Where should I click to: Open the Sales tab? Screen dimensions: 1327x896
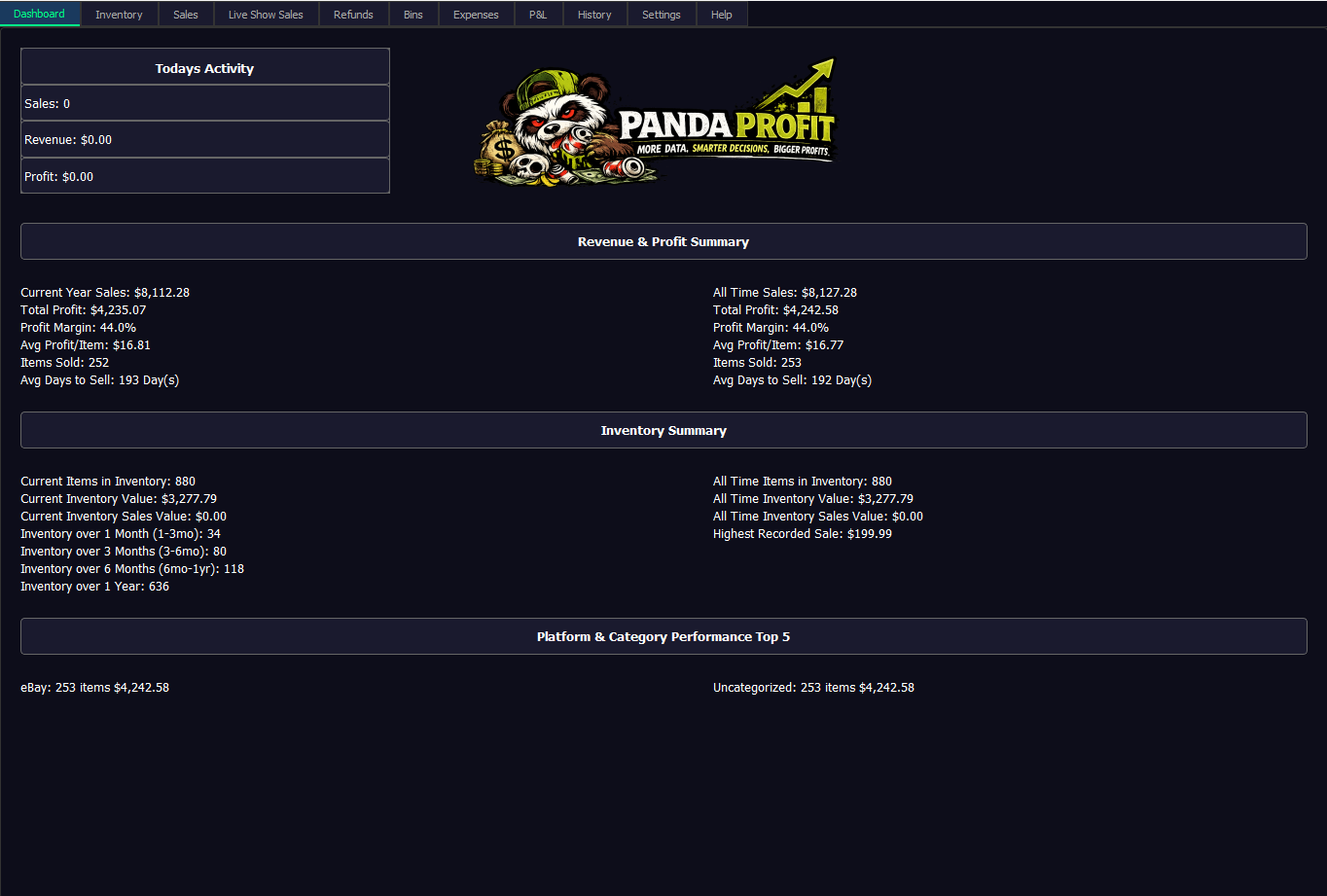click(x=186, y=15)
